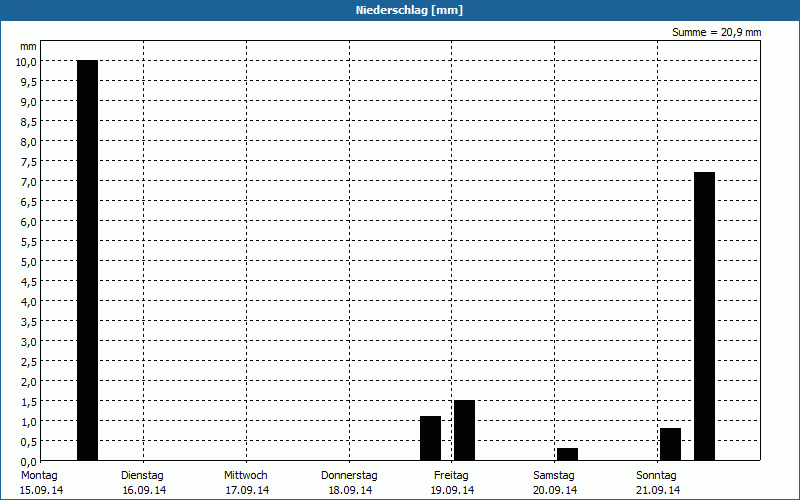Viewport: 800px width, 500px height.
Task: Click the 10,0 y-axis value
Action: tap(26, 61)
